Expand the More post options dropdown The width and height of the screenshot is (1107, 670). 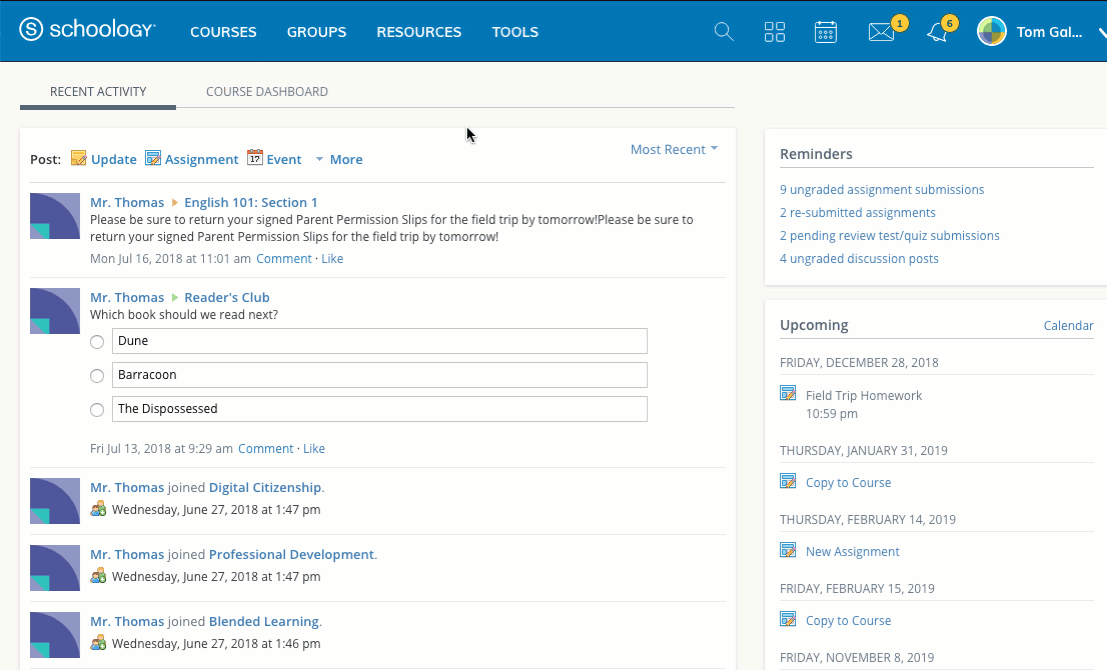[x=339, y=159]
